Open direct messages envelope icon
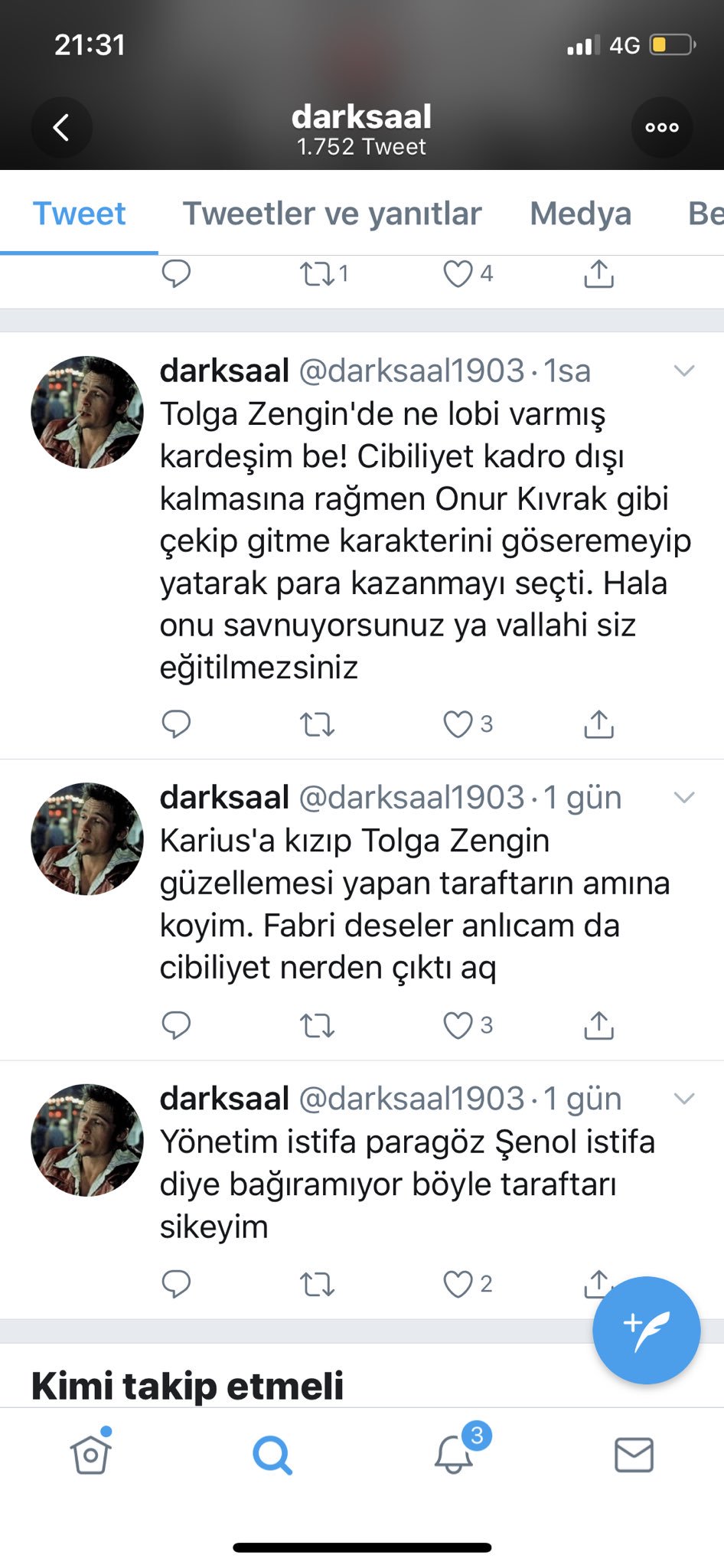Image resolution: width=724 pixels, height=1568 pixels. pyautogui.click(x=634, y=1455)
